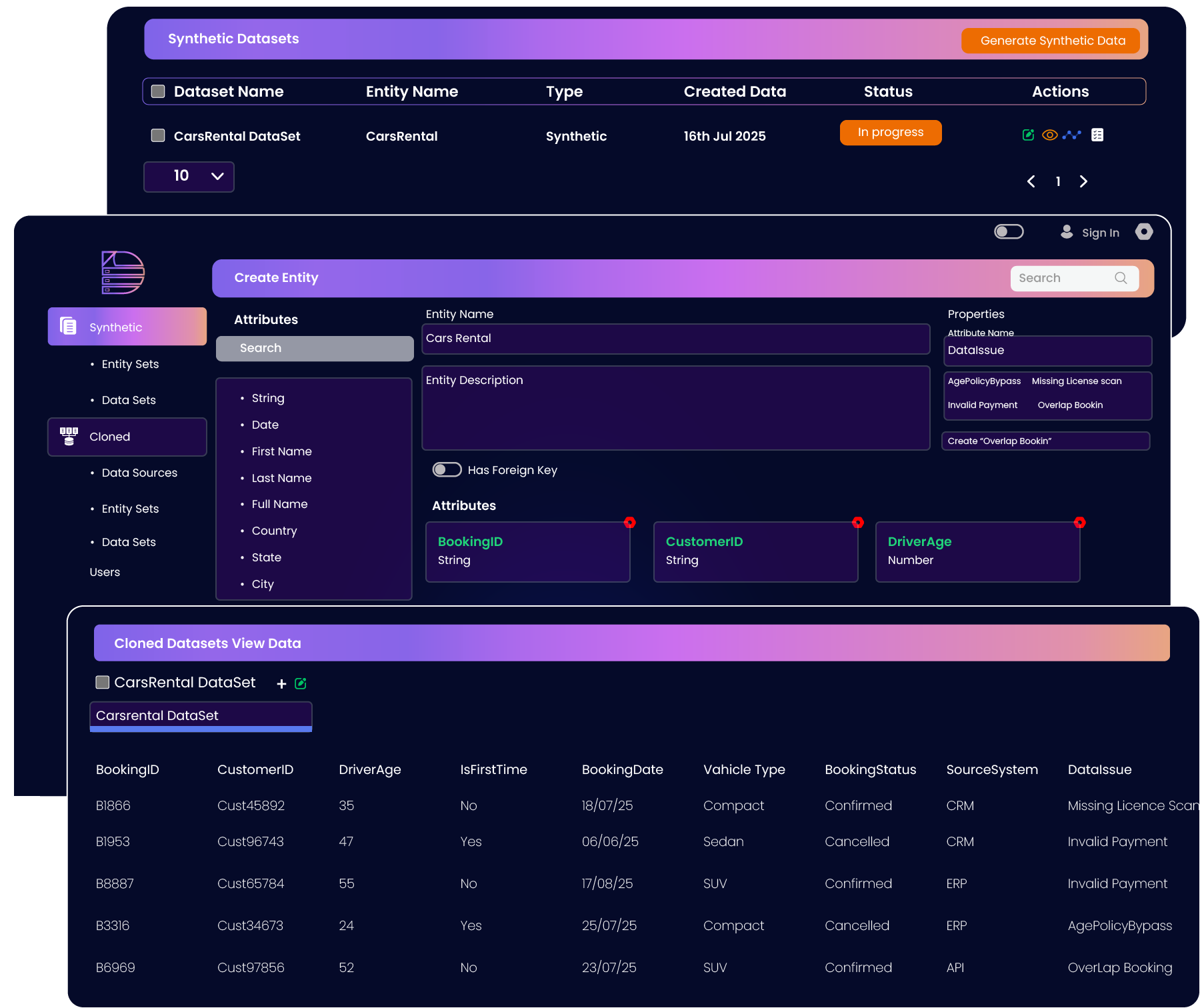Screen dimensions: 1200x1008
Task: Check the Cloned Datasets CarsRental DataSet checkbox
Action: click(102, 682)
